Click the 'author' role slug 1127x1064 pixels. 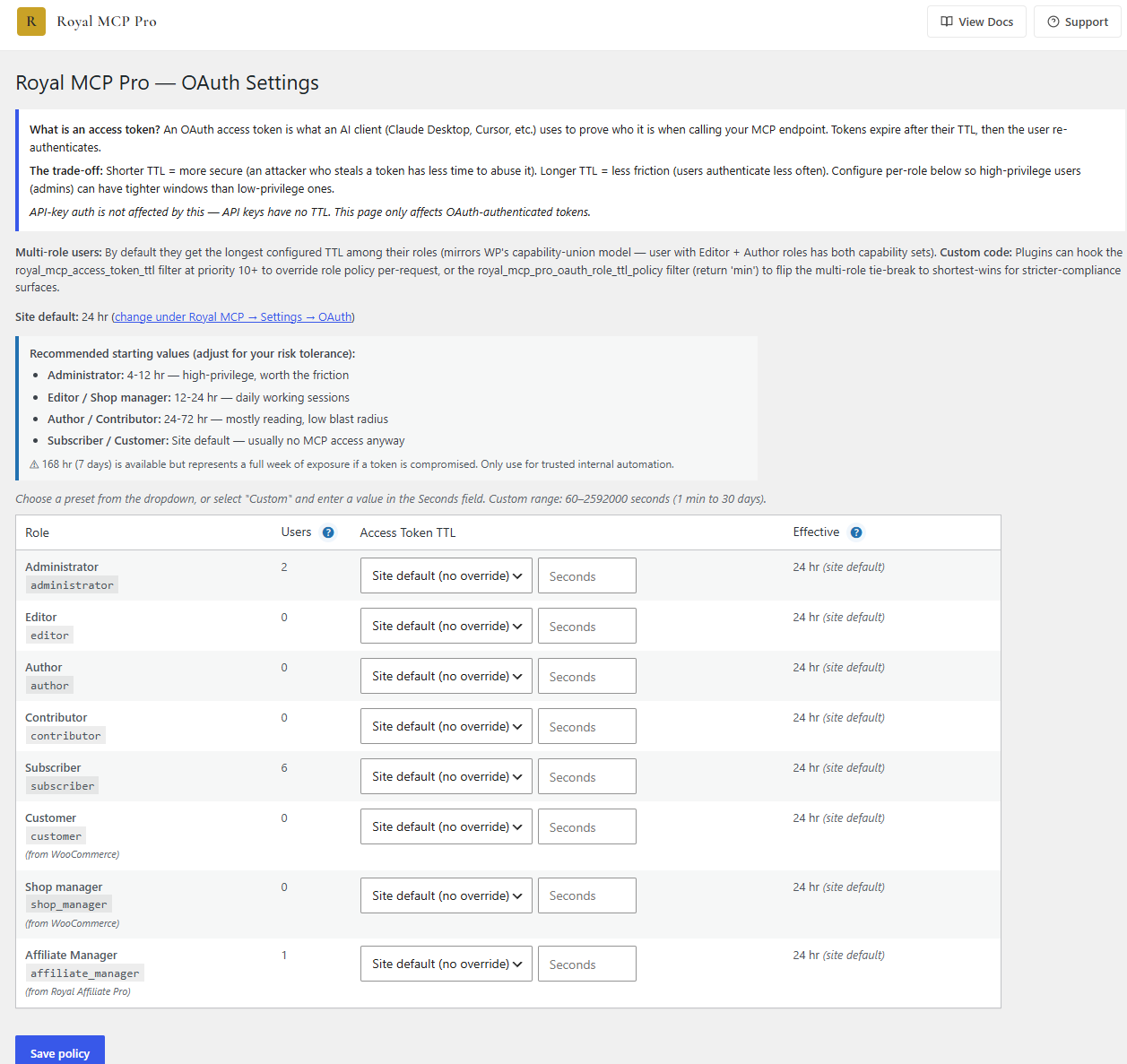pyautogui.click(x=49, y=686)
